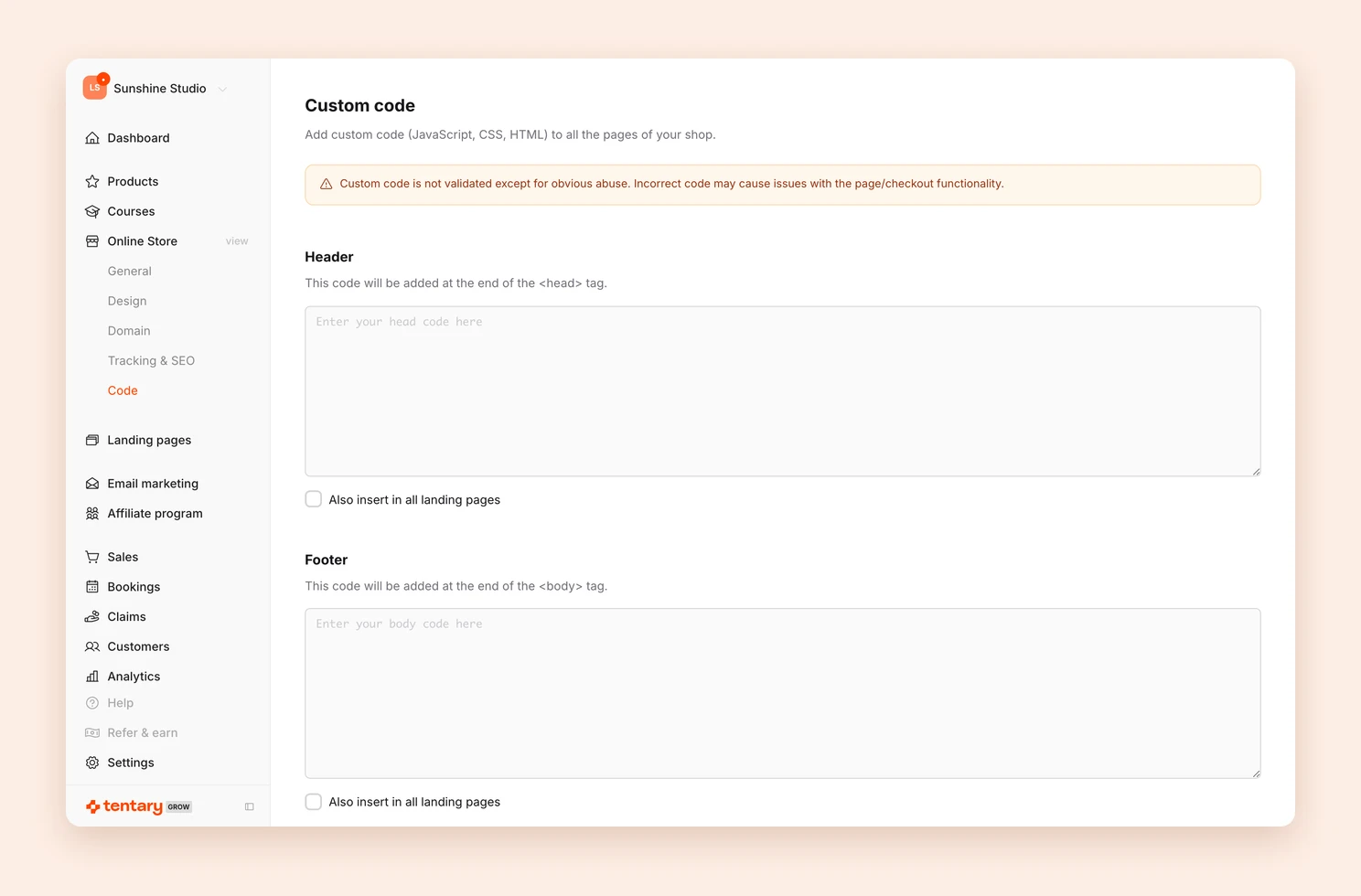Image resolution: width=1361 pixels, height=896 pixels.
Task: Open Tracking & SEO settings
Action: tap(151, 361)
